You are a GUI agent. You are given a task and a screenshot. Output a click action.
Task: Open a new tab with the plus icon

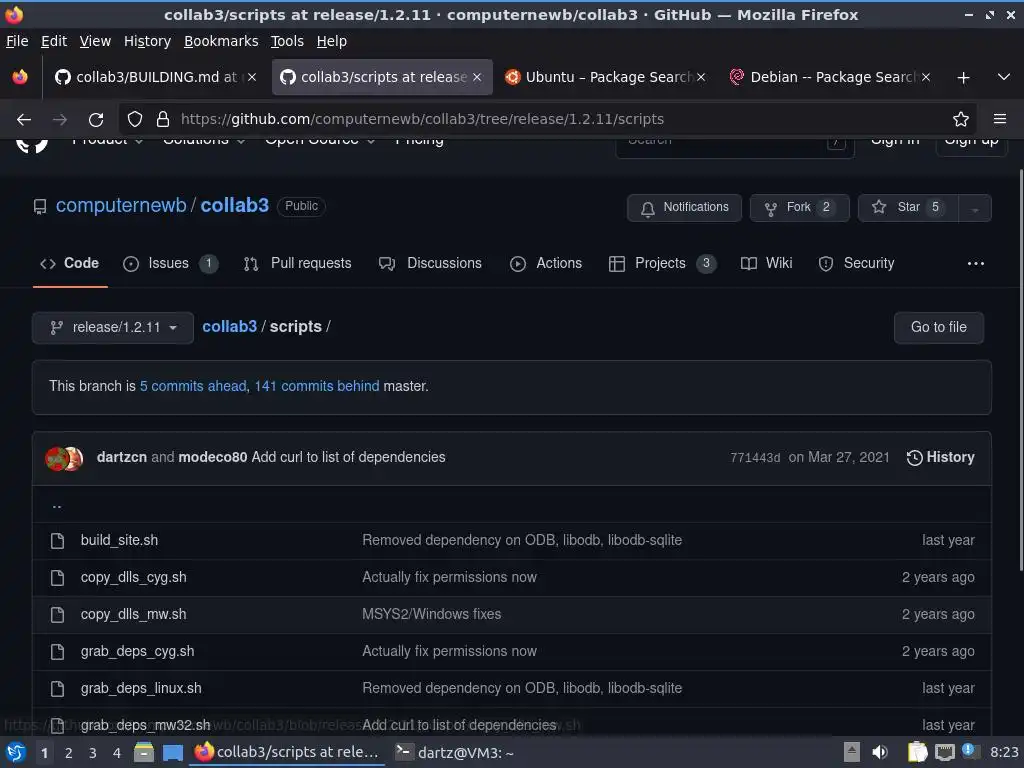(x=963, y=78)
